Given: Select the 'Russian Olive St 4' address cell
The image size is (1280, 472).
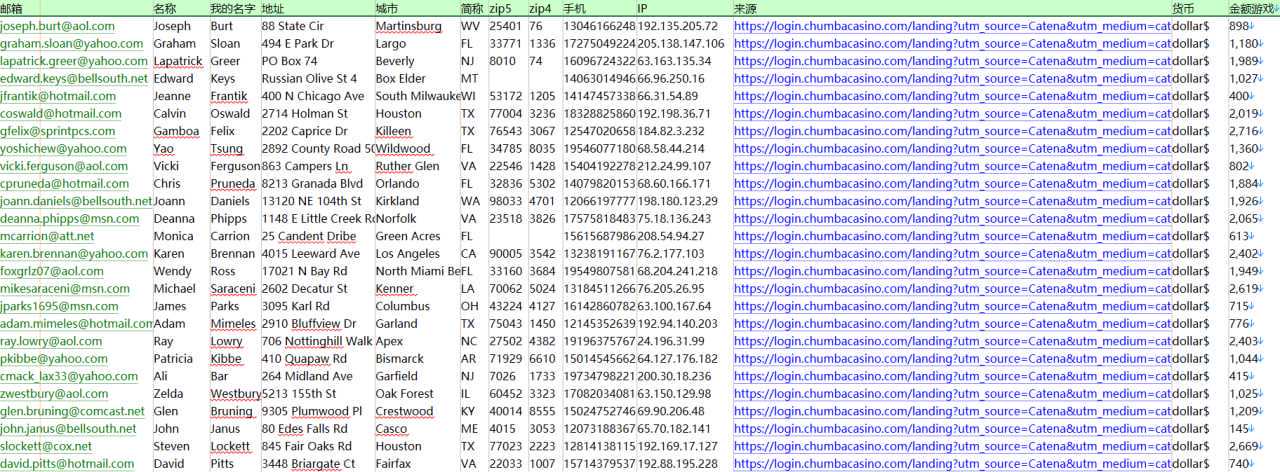Looking at the screenshot, I should tap(309, 79).
